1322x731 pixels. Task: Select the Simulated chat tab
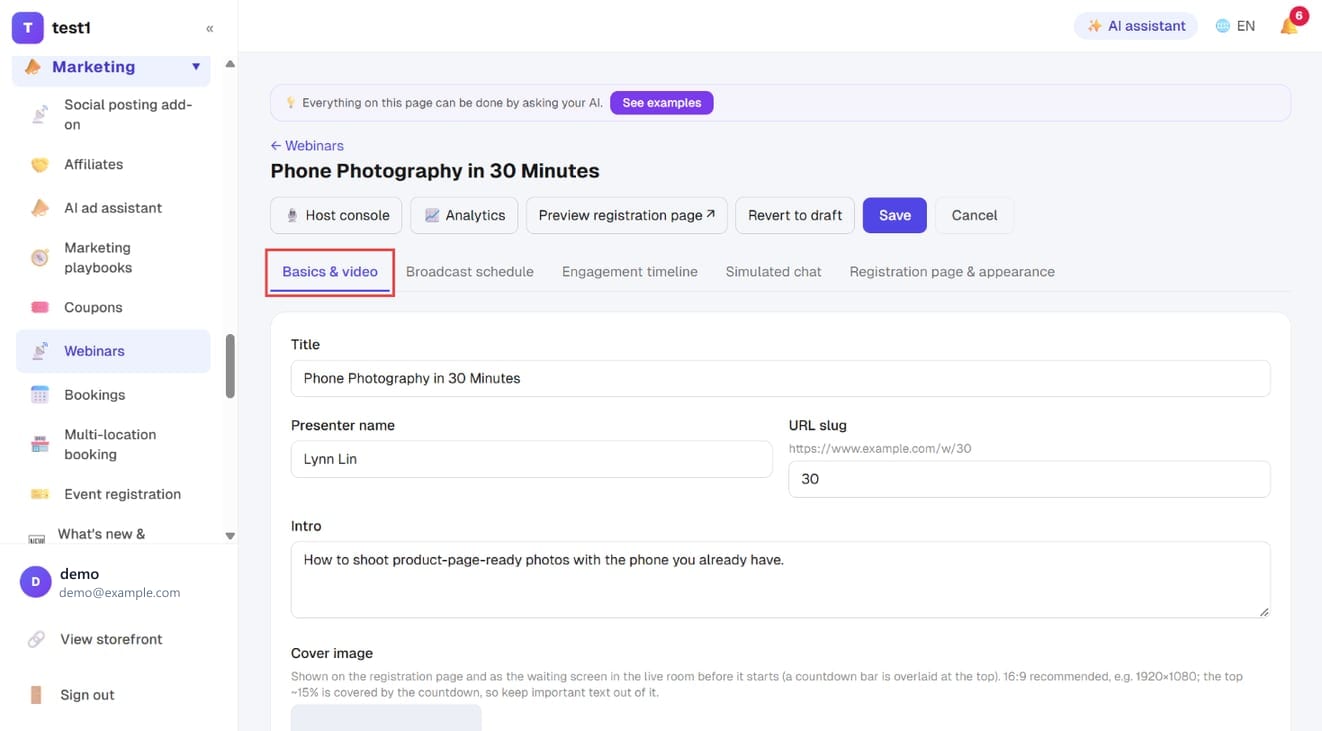774,272
